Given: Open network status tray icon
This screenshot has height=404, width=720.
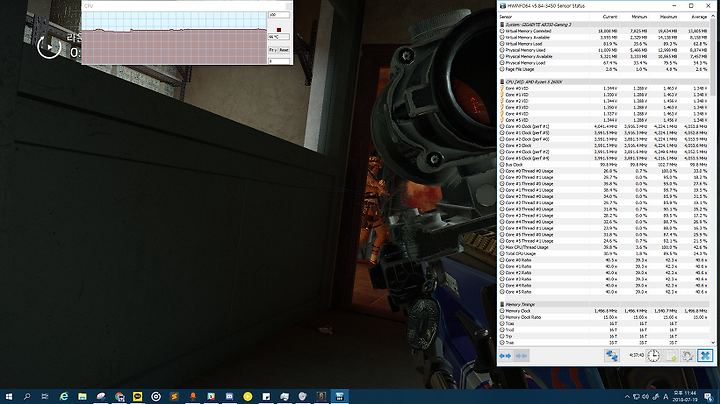Looking at the screenshot, I should 636,397.
